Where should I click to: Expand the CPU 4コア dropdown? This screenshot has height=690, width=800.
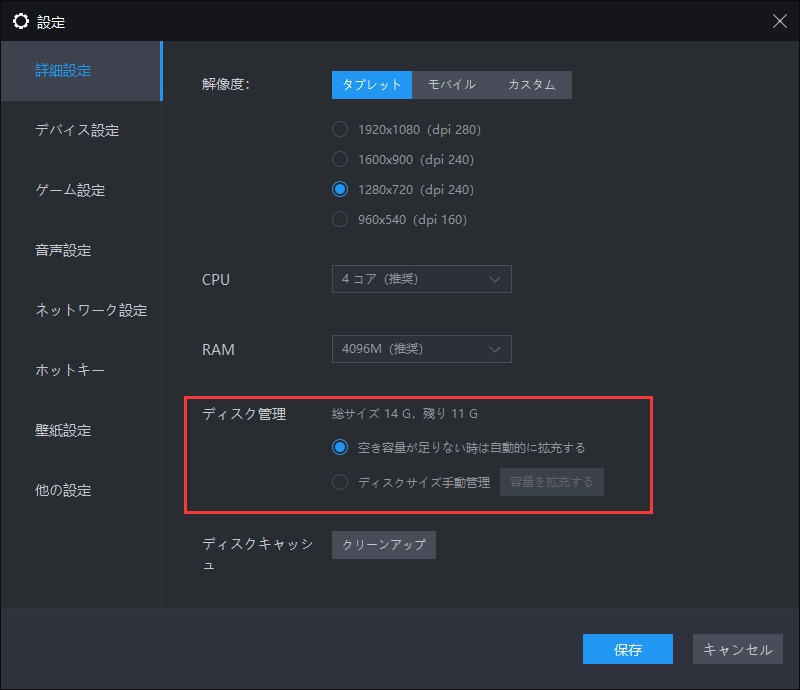(421, 279)
